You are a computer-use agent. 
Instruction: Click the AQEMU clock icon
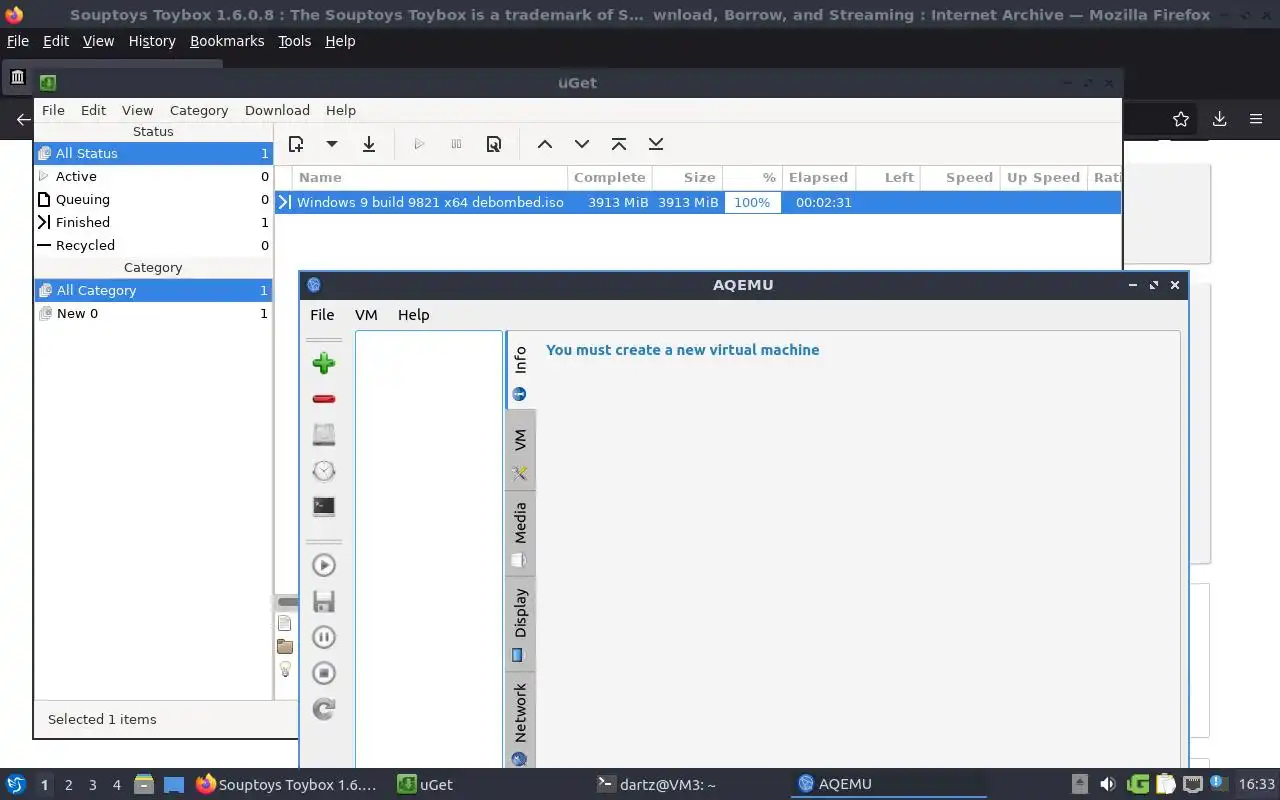323,470
